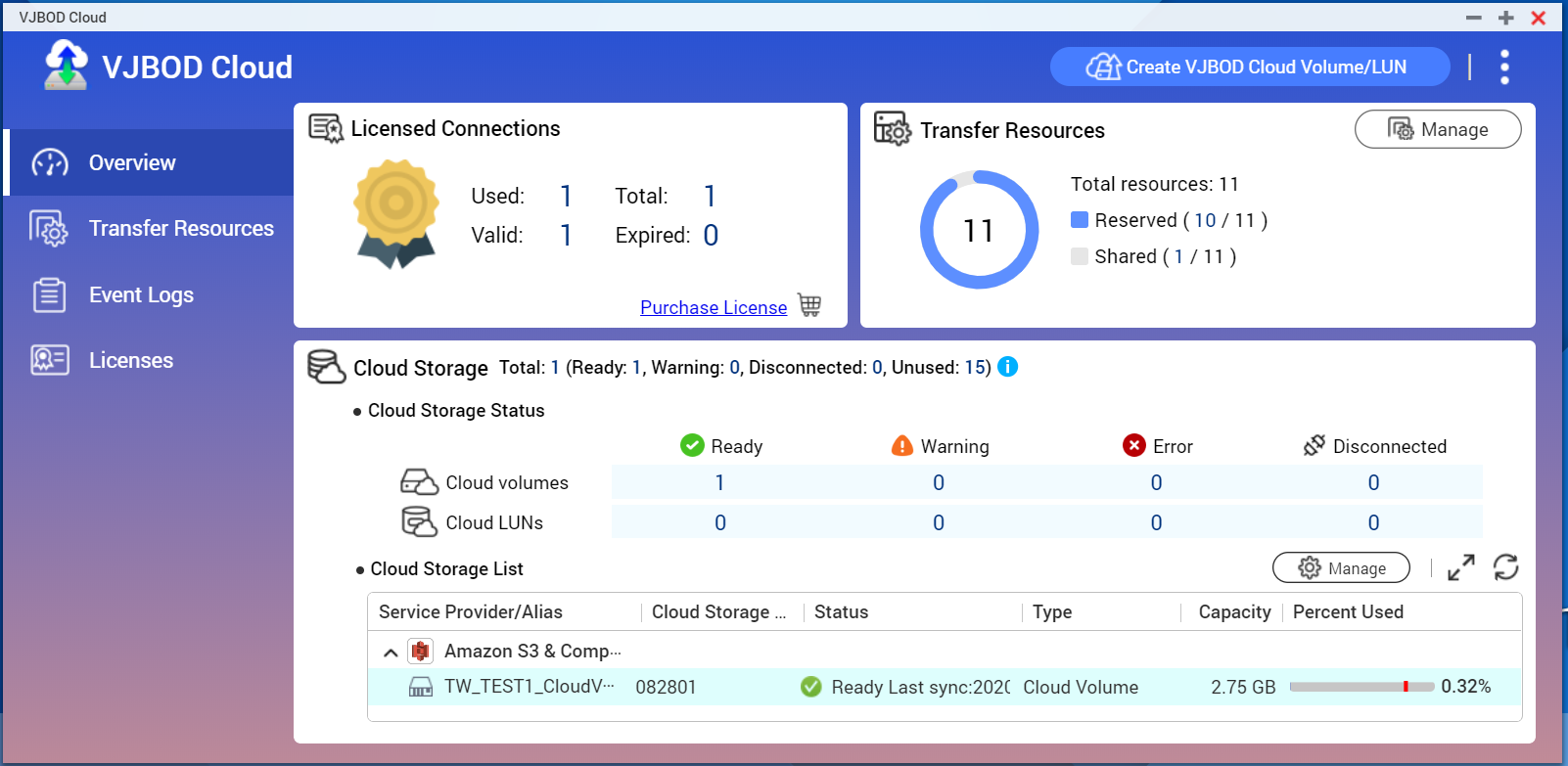Select the TW_TEST1_CloudV volume row name
Viewport: 1568px width, 766px height.
[529, 686]
